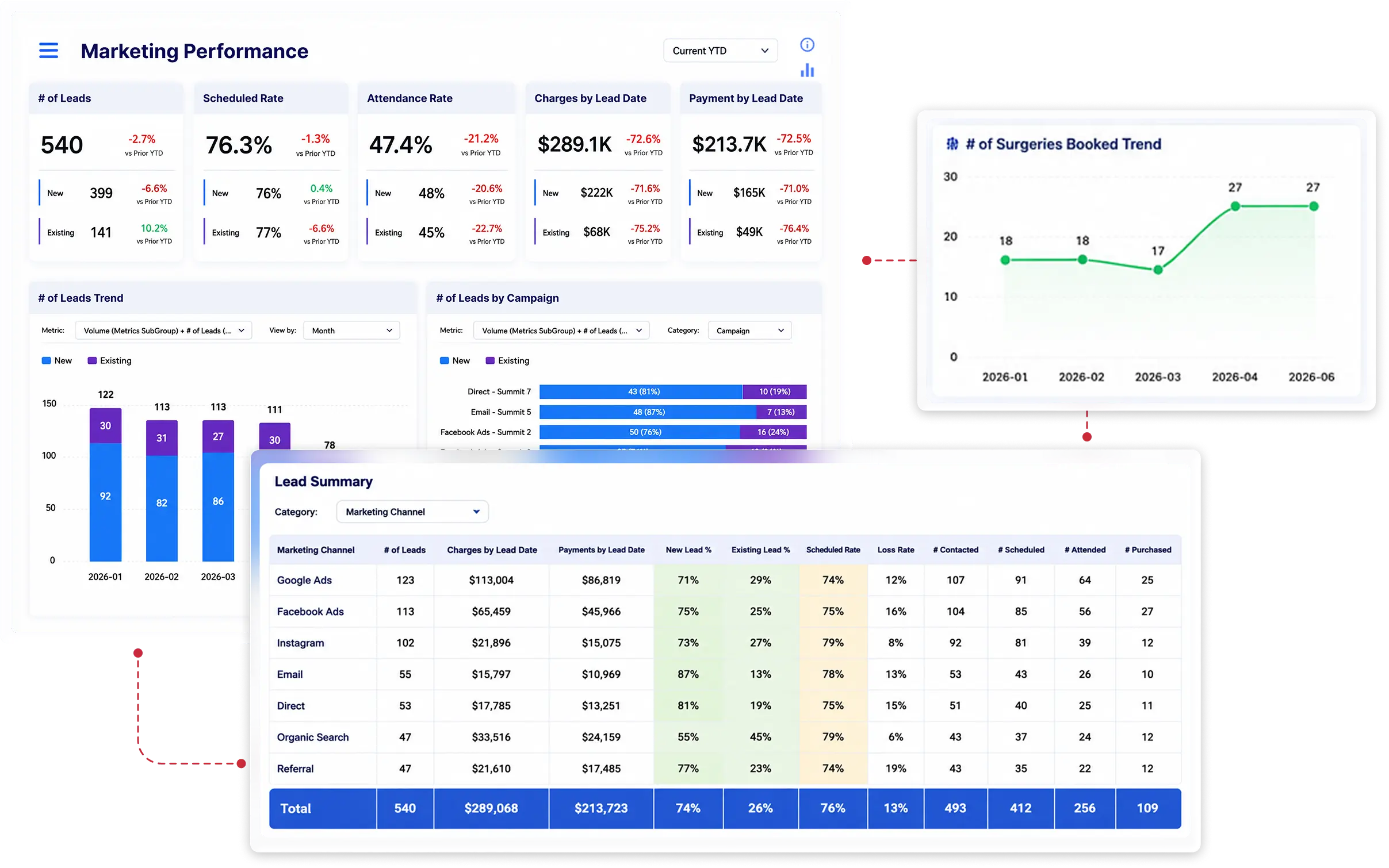Viewport: 1389px width, 868px height.
Task: Open the Category Campaign dropdown
Action: coord(749,331)
